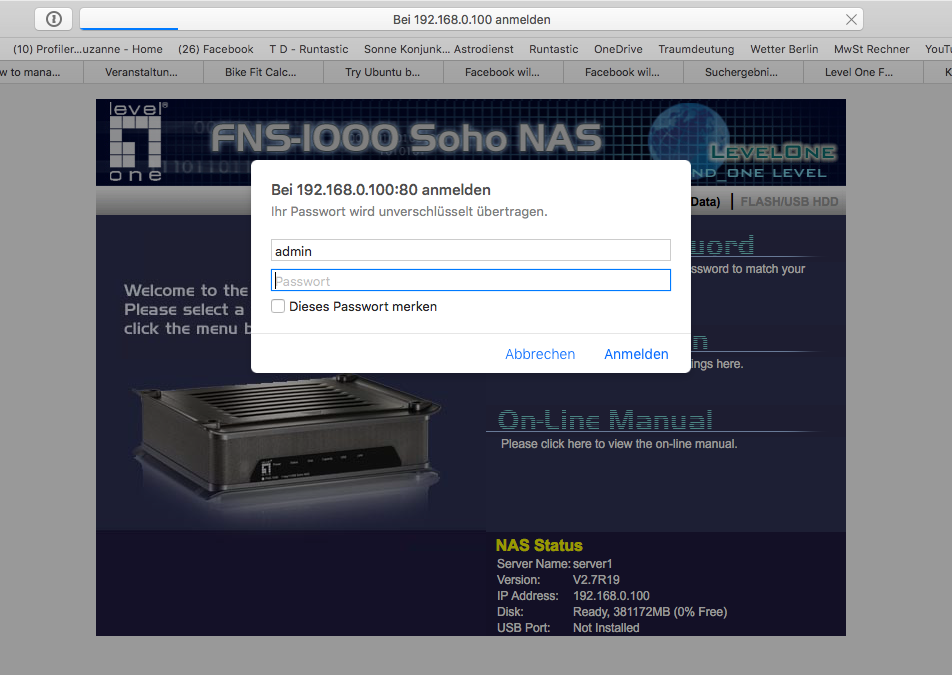Click the USB Port value Not Installed

[x=606, y=628]
